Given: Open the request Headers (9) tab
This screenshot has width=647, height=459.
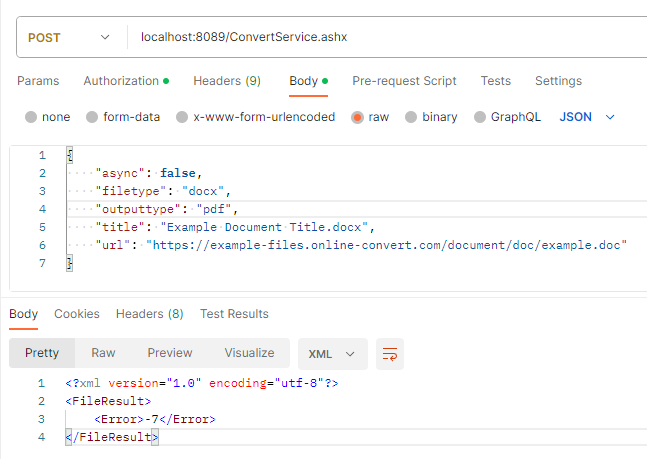Looking at the screenshot, I should pyautogui.click(x=227, y=81).
